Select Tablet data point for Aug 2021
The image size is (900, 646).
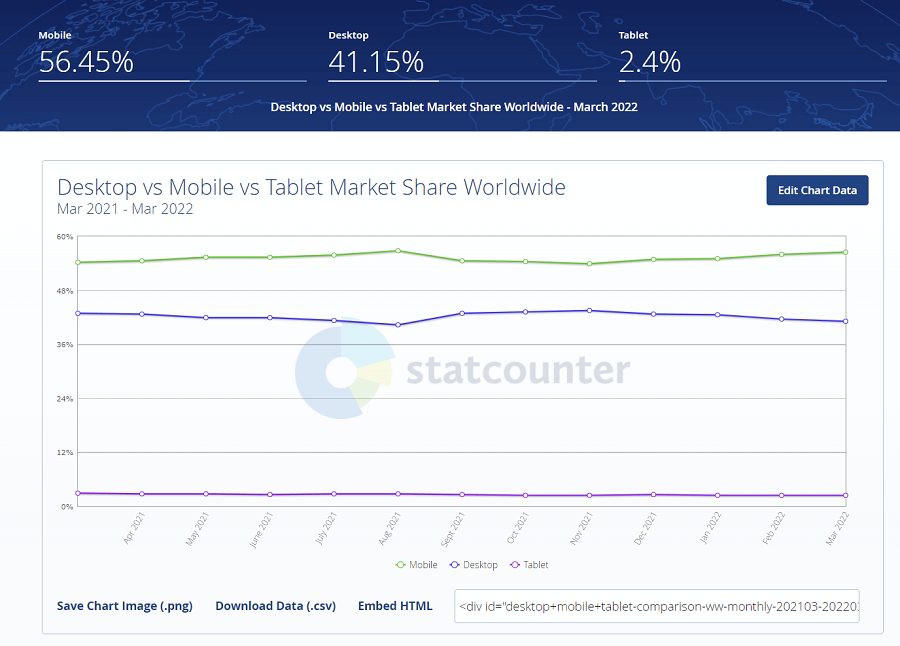click(398, 494)
